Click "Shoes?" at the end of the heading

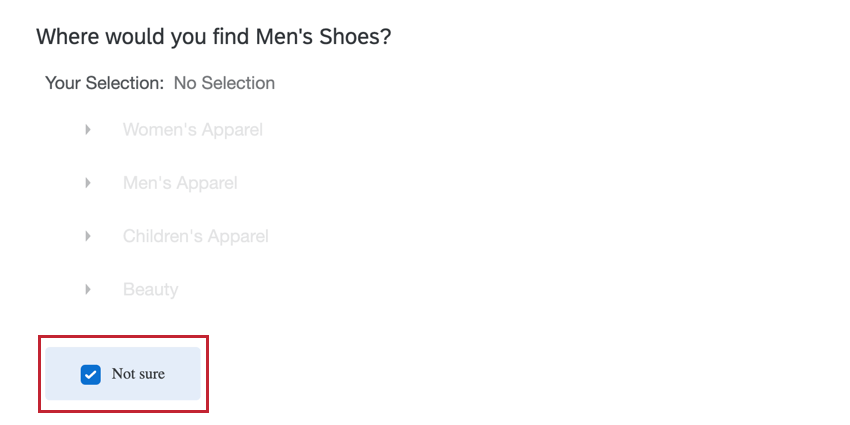point(359,38)
